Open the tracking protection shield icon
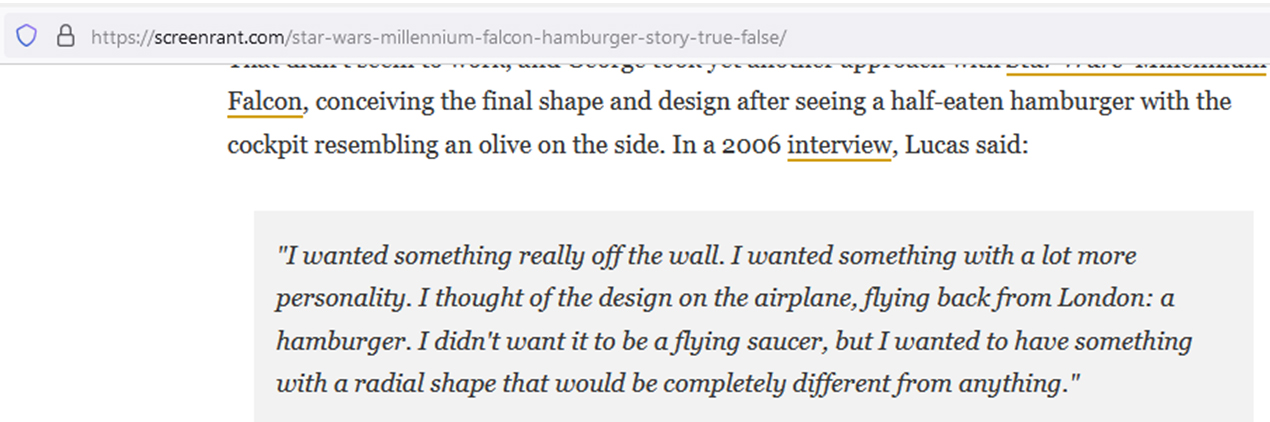The height and width of the screenshot is (422, 1270). point(26,36)
